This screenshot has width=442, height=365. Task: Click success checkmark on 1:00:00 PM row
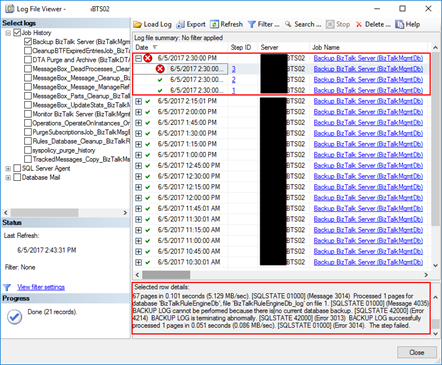point(148,155)
